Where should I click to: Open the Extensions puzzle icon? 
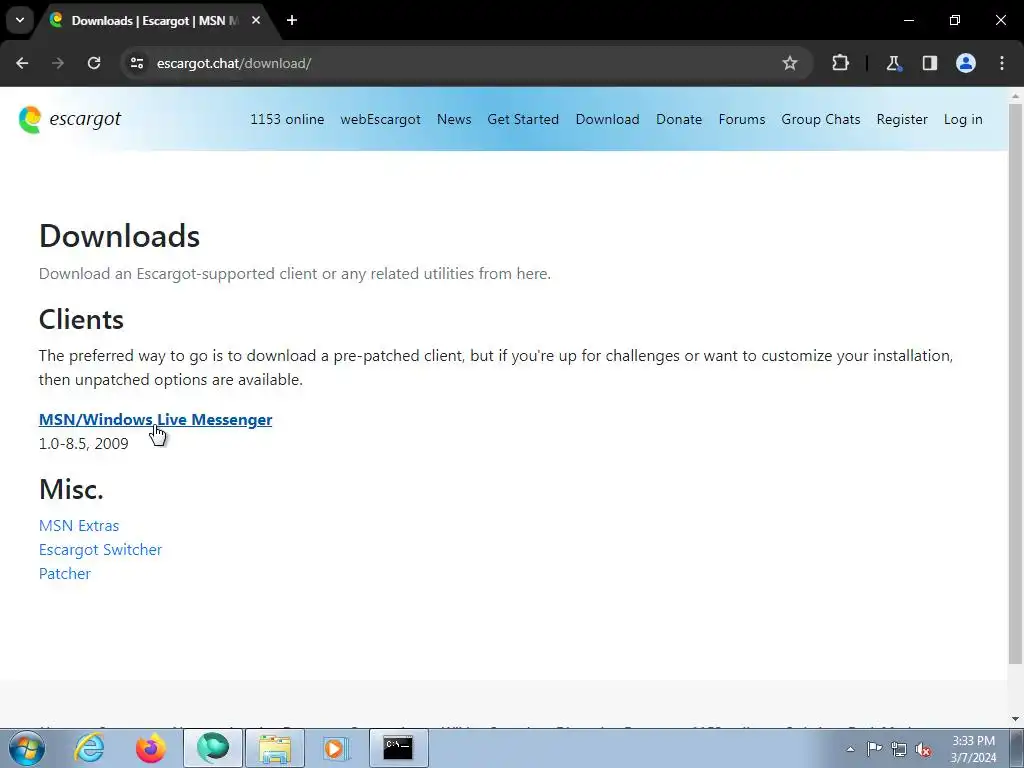click(x=840, y=63)
